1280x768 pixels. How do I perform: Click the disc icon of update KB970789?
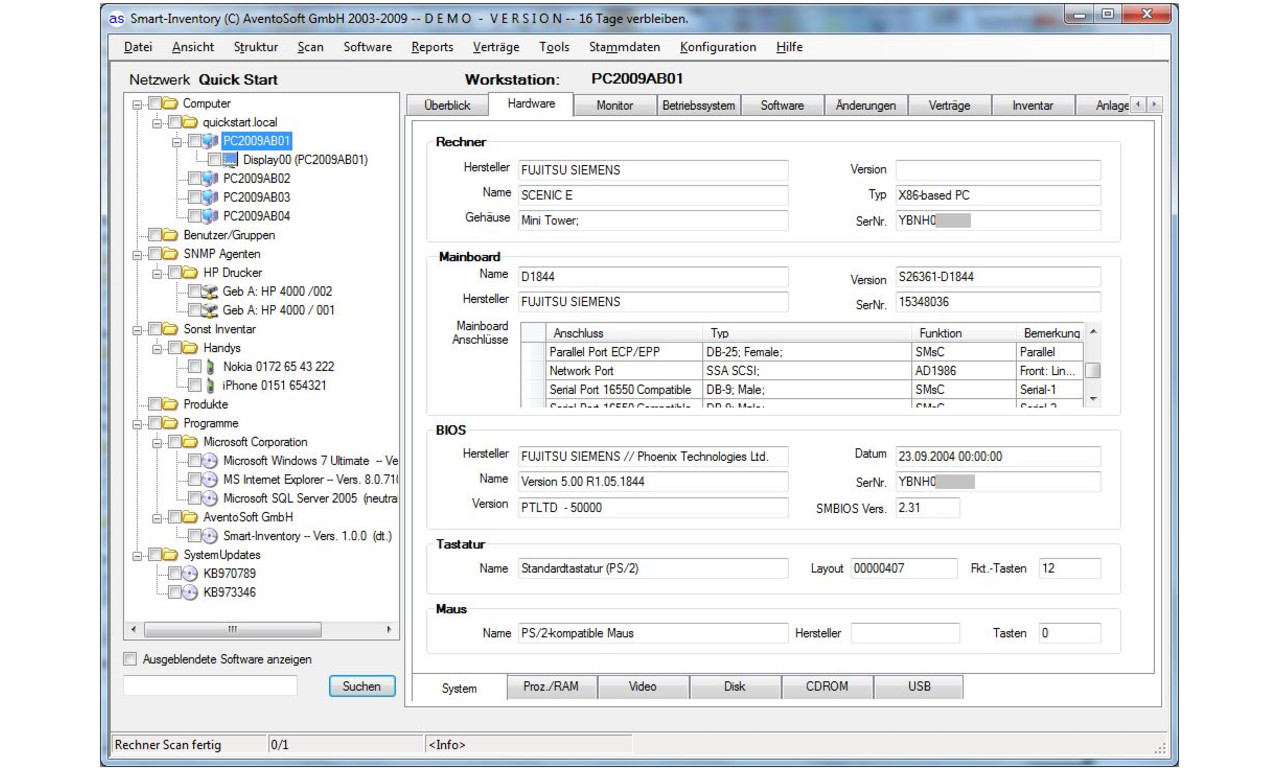coord(190,574)
